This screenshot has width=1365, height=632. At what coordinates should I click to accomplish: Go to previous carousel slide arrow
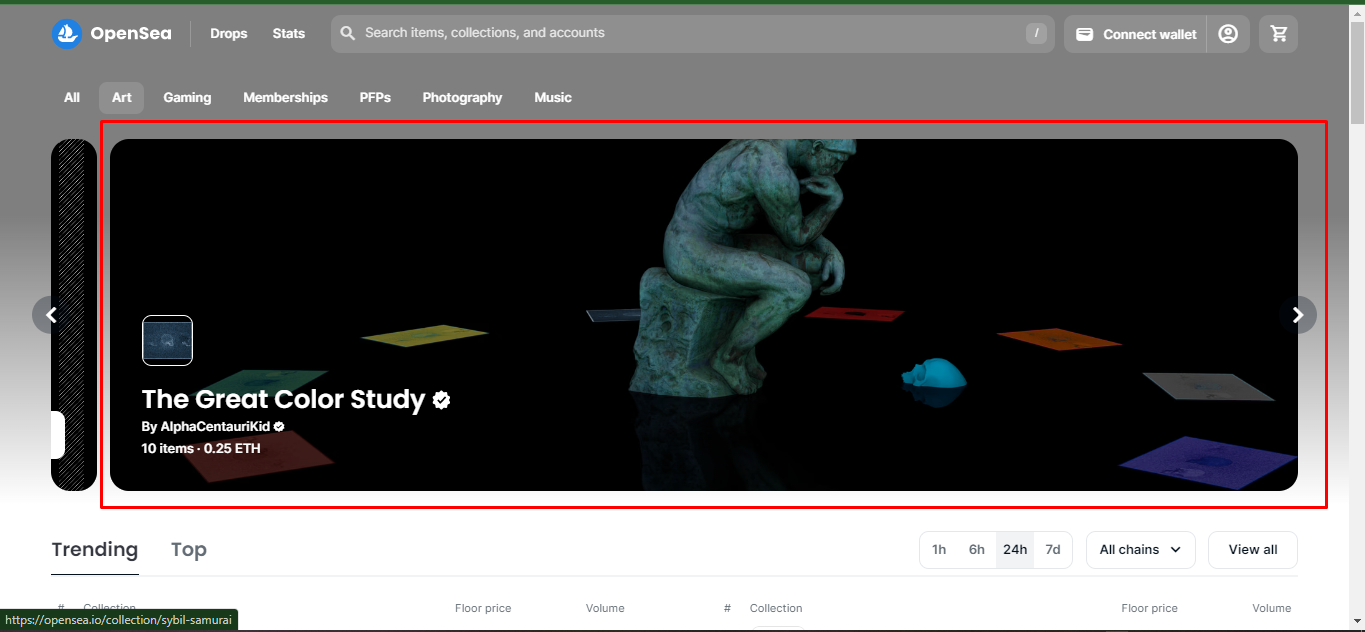coord(51,315)
